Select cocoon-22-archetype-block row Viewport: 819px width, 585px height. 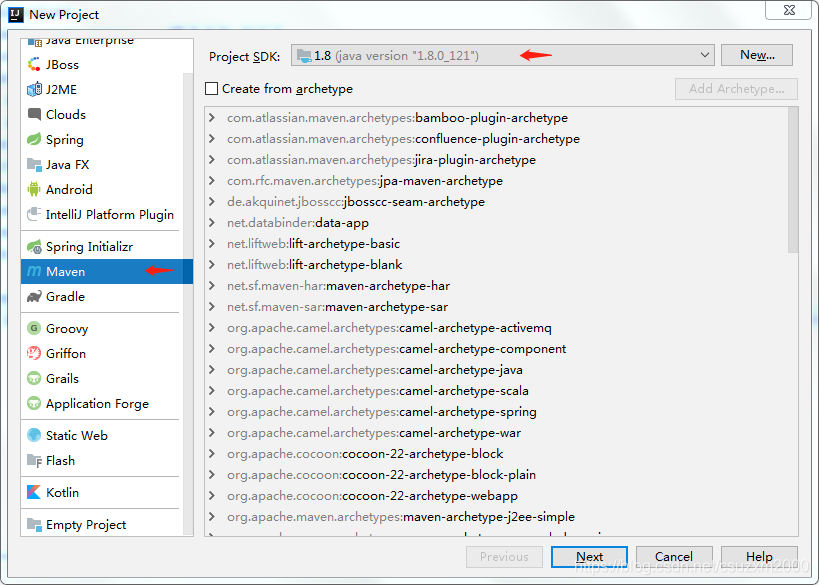496,453
